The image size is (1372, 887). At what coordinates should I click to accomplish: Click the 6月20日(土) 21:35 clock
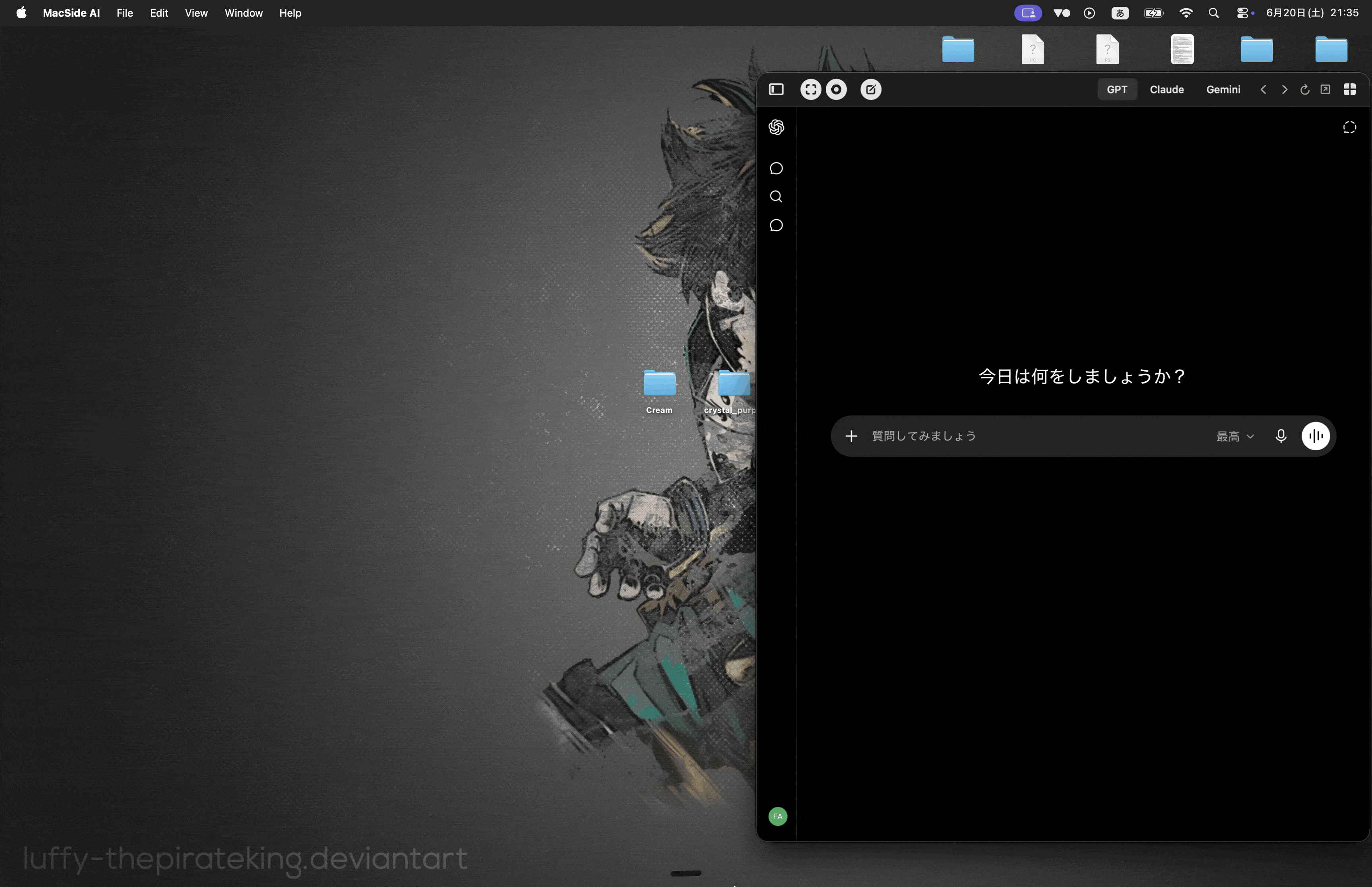click(1312, 13)
